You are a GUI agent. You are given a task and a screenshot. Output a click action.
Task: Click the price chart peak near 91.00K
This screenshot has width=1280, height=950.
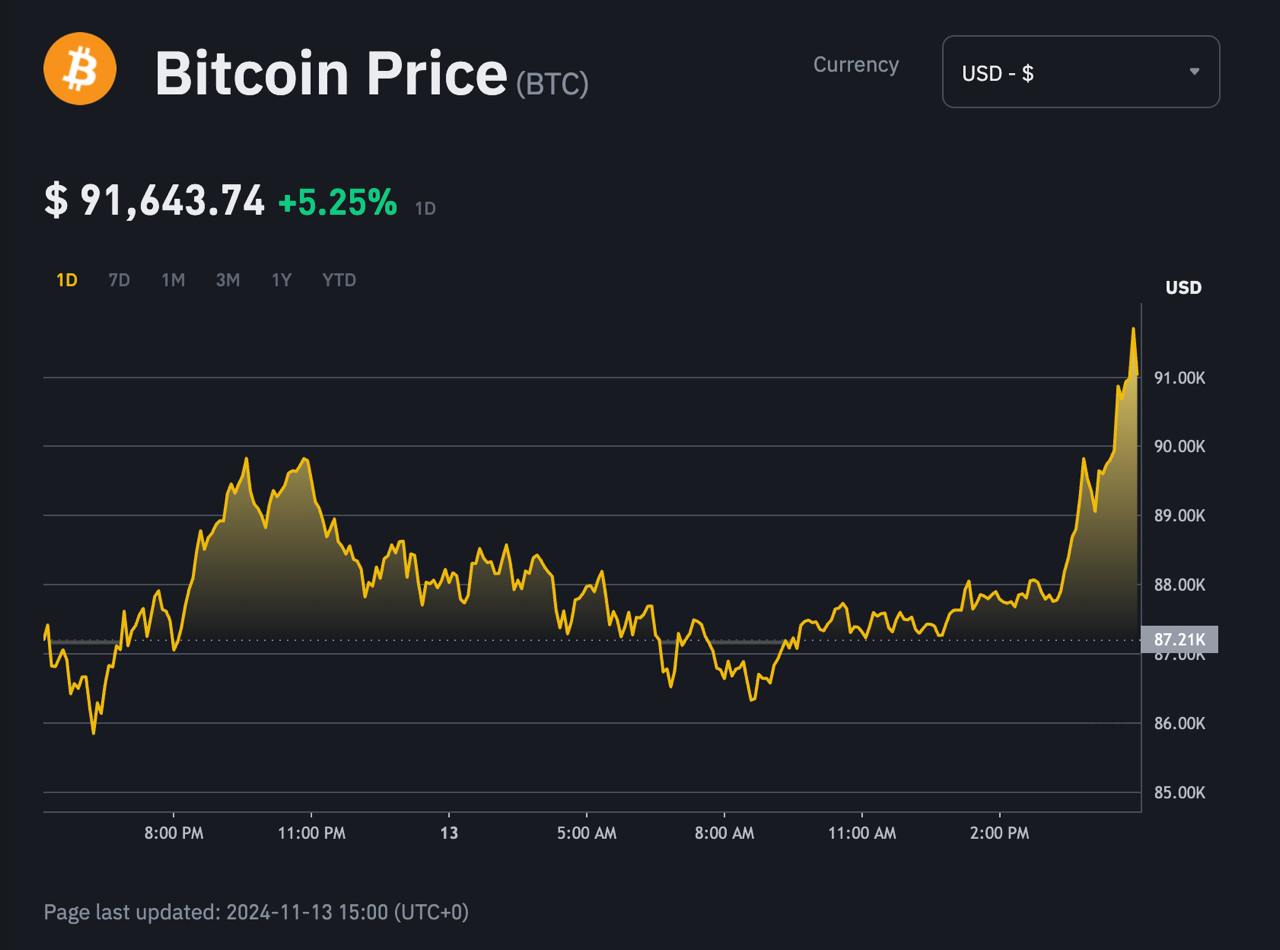tap(1133, 329)
